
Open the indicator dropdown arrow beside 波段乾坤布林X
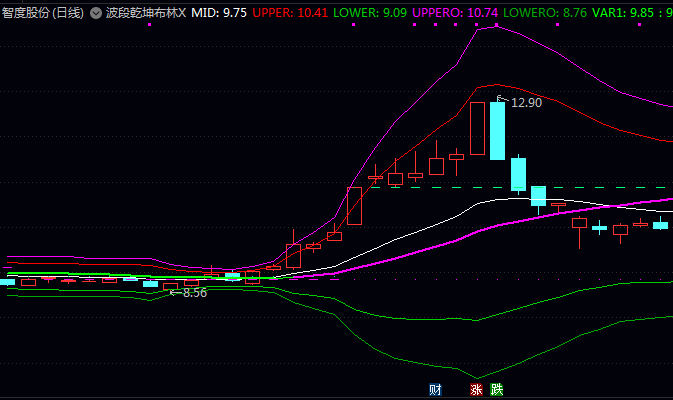pyautogui.click(x=95, y=14)
